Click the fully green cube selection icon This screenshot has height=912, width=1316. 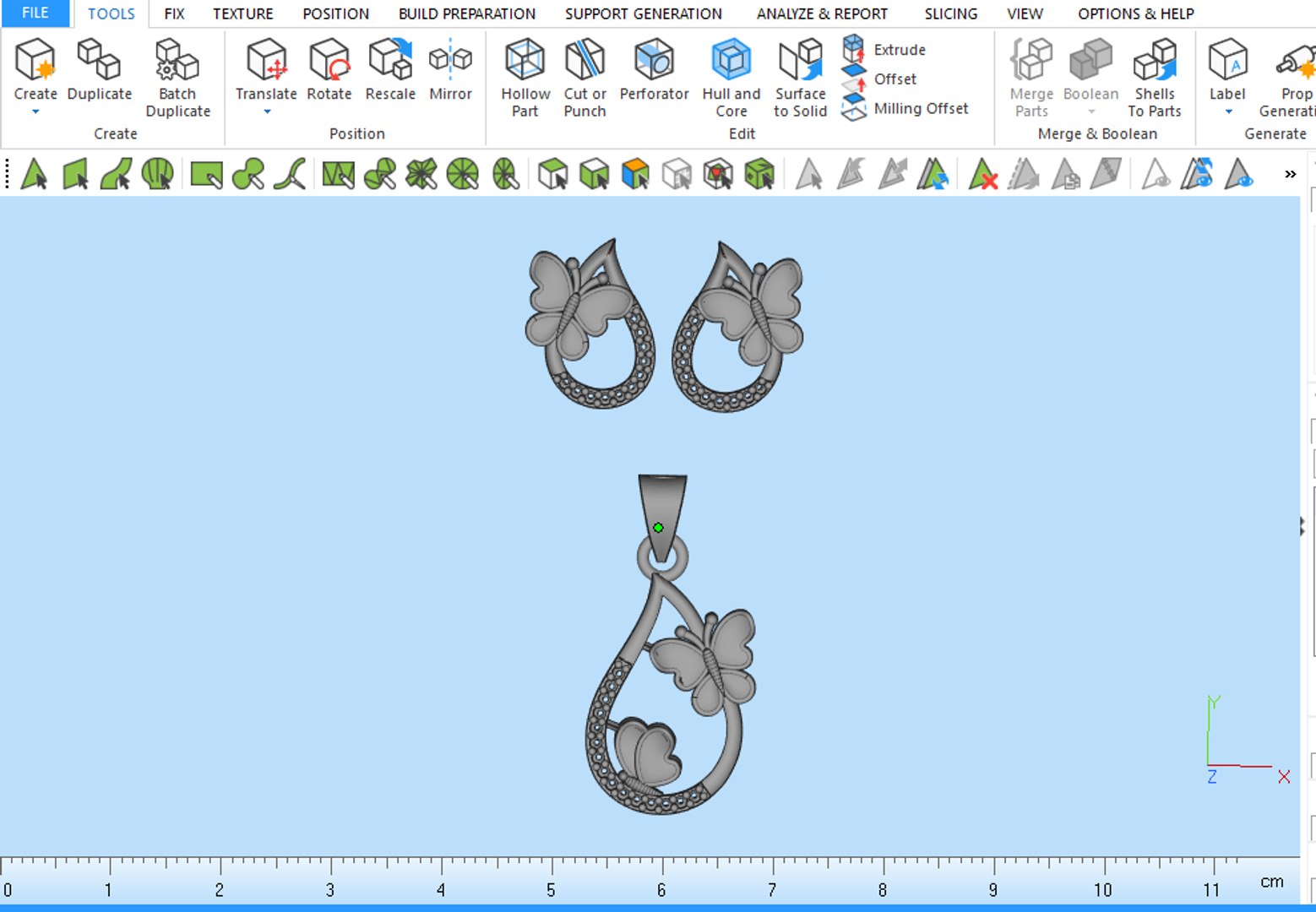pyautogui.click(x=759, y=174)
